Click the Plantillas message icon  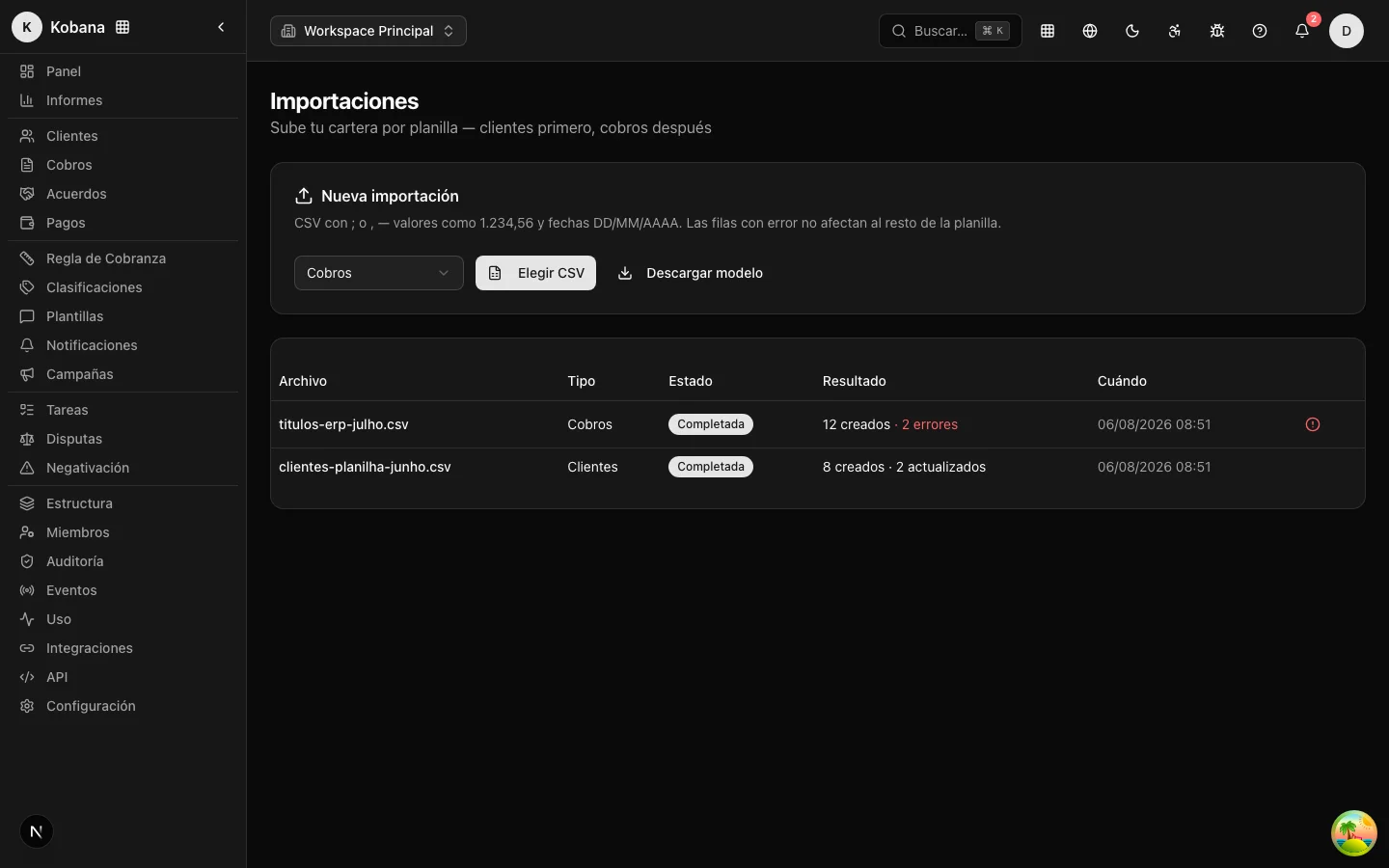click(x=27, y=316)
